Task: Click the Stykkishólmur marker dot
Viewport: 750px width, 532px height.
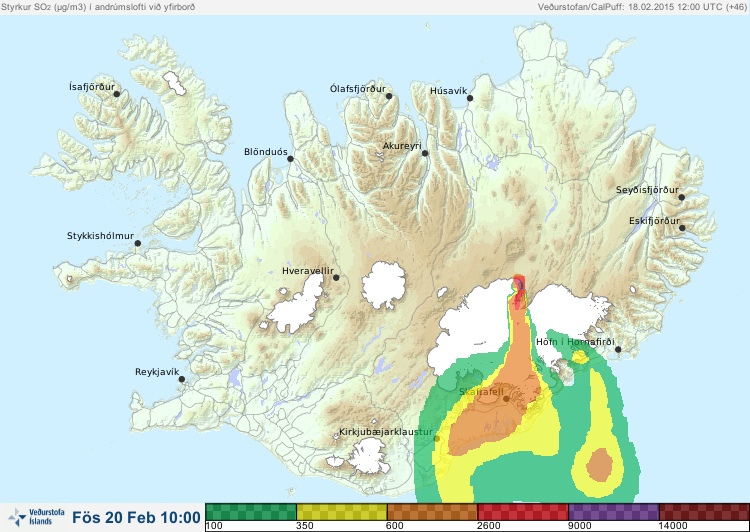Action: tap(138, 243)
